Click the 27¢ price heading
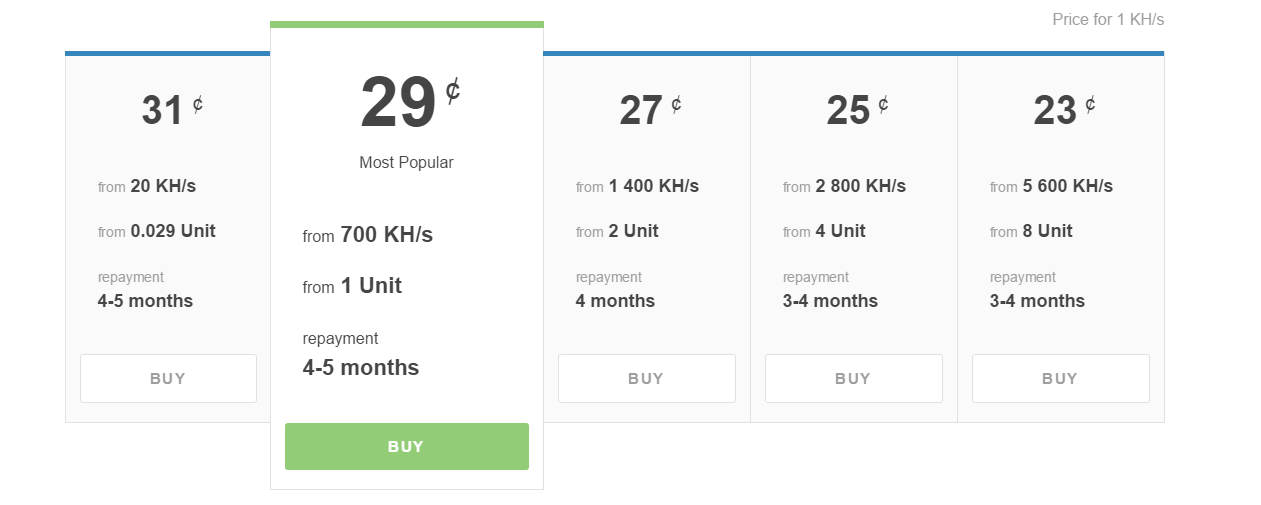 pyautogui.click(x=646, y=110)
